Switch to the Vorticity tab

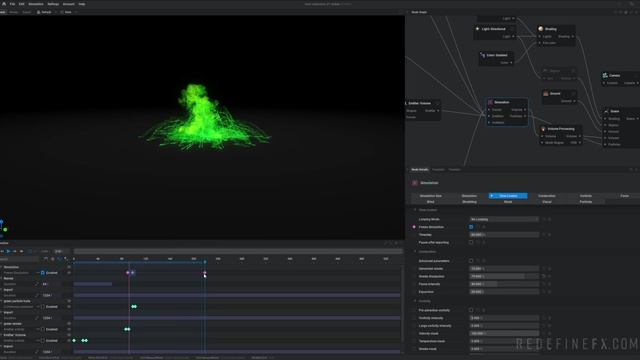click(586, 196)
